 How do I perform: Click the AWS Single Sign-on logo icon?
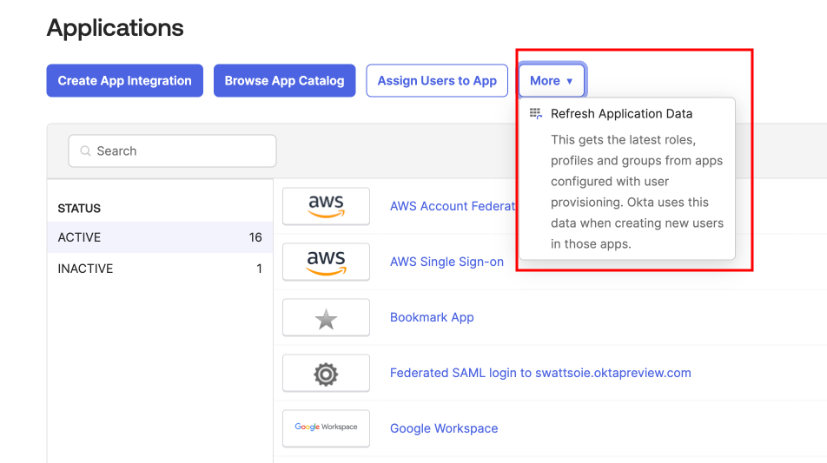pyautogui.click(x=326, y=262)
